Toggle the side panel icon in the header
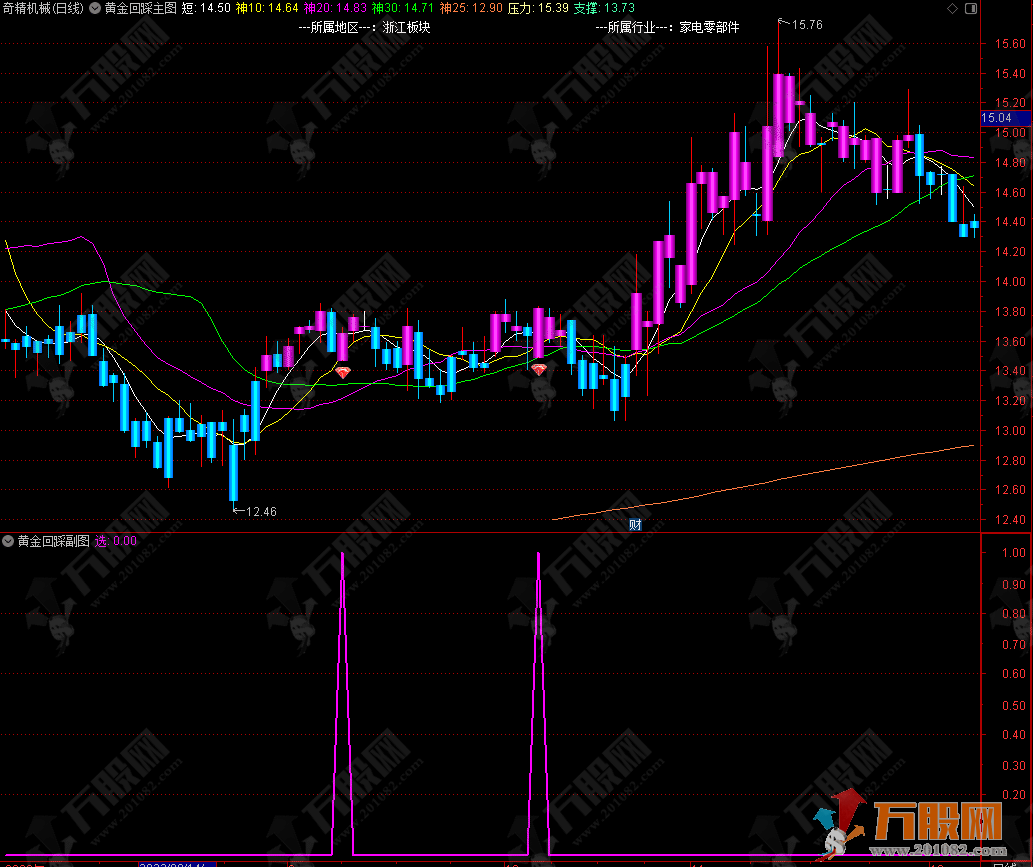Image resolution: width=1033 pixels, height=867 pixels. [971, 9]
